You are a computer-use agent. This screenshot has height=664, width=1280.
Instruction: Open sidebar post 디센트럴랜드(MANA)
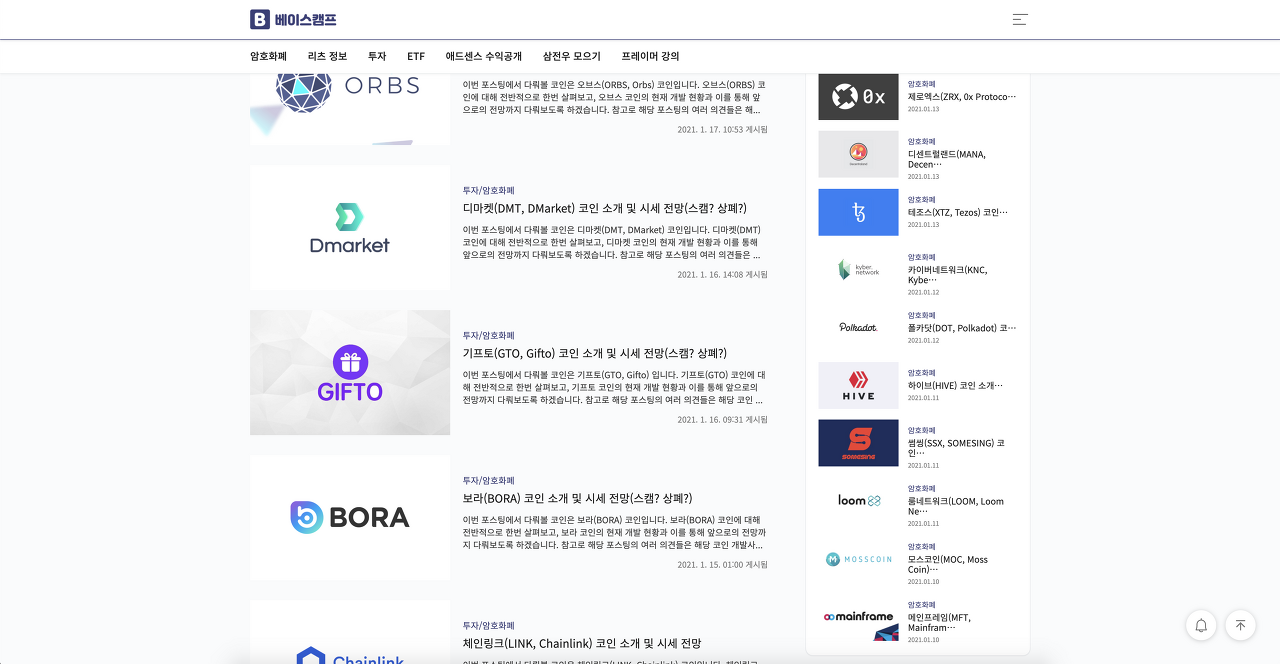[x=947, y=159]
